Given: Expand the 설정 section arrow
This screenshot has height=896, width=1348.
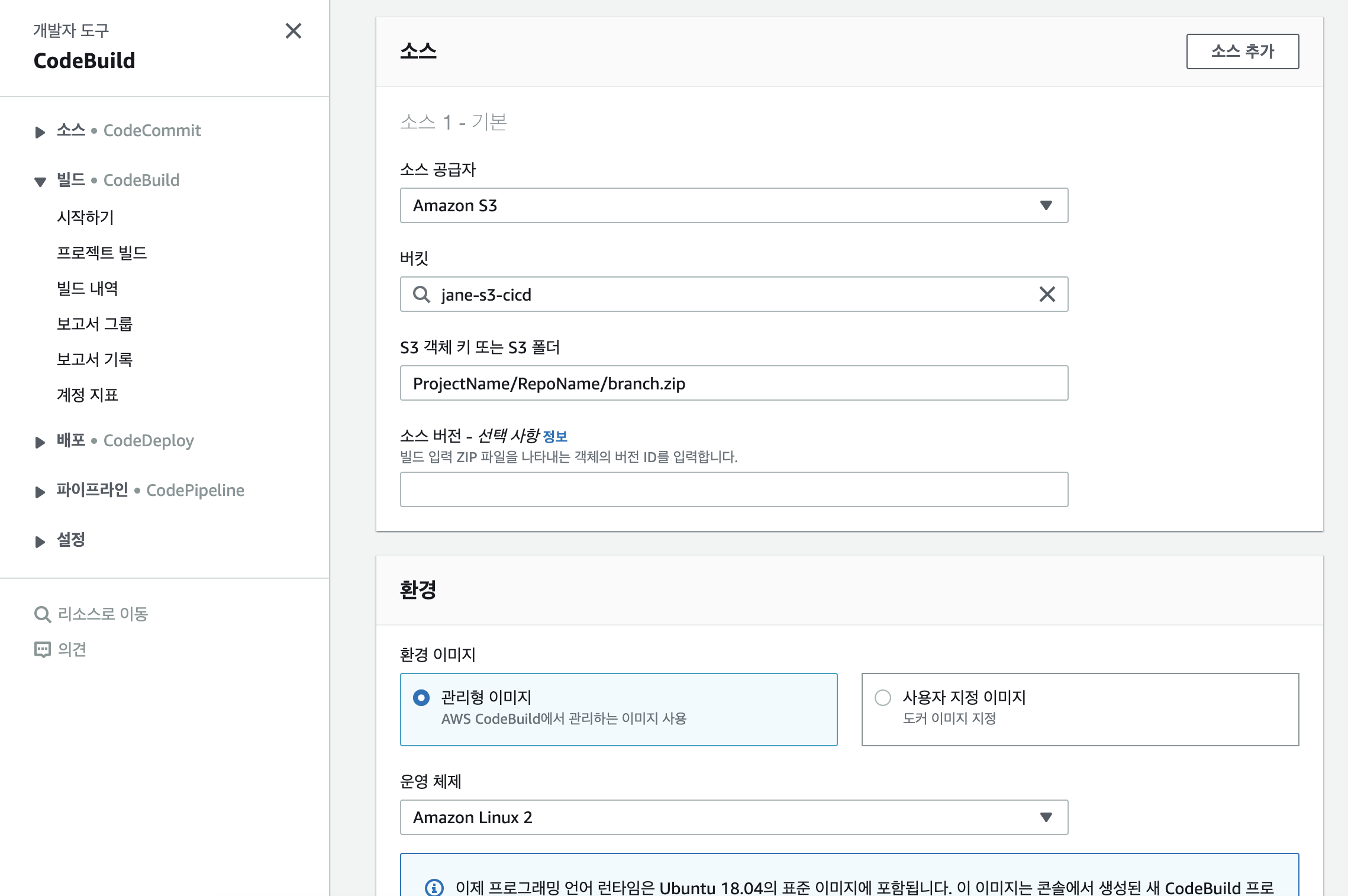Looking at the screenshot, I should (x=40, y=542).
